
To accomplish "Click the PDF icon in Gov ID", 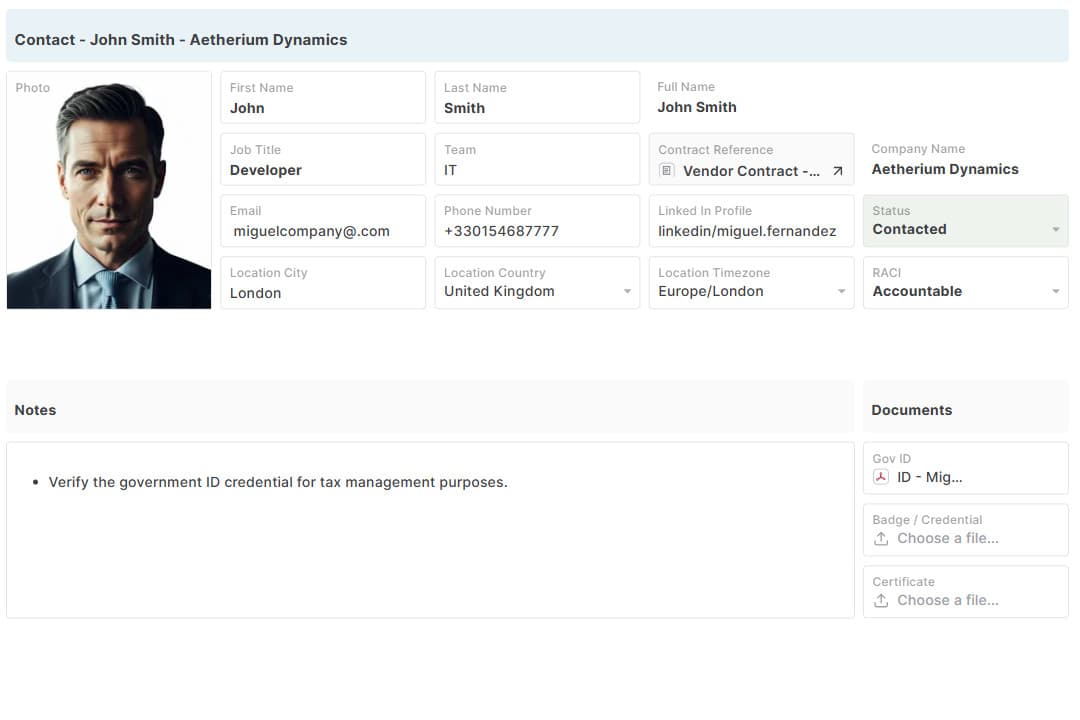I will (x=881, y=477).
